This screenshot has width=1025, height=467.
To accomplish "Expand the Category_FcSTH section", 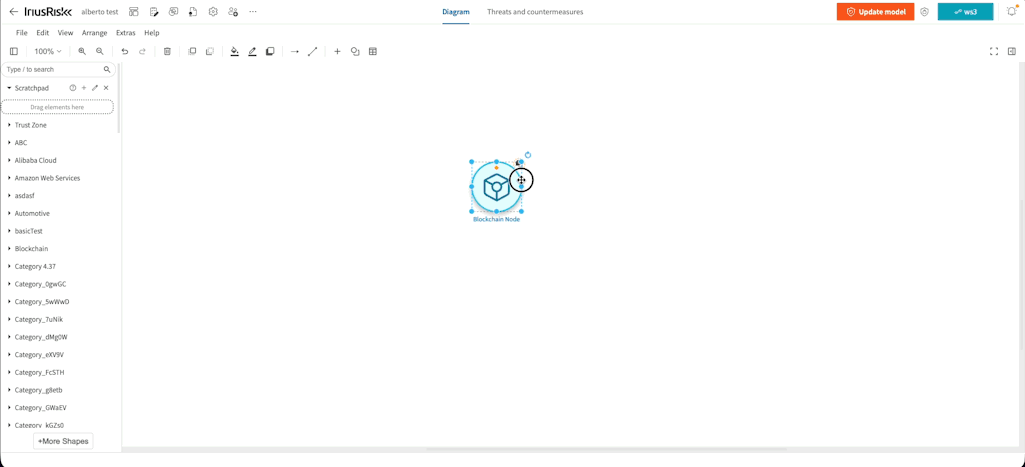I will pos(39,372).
